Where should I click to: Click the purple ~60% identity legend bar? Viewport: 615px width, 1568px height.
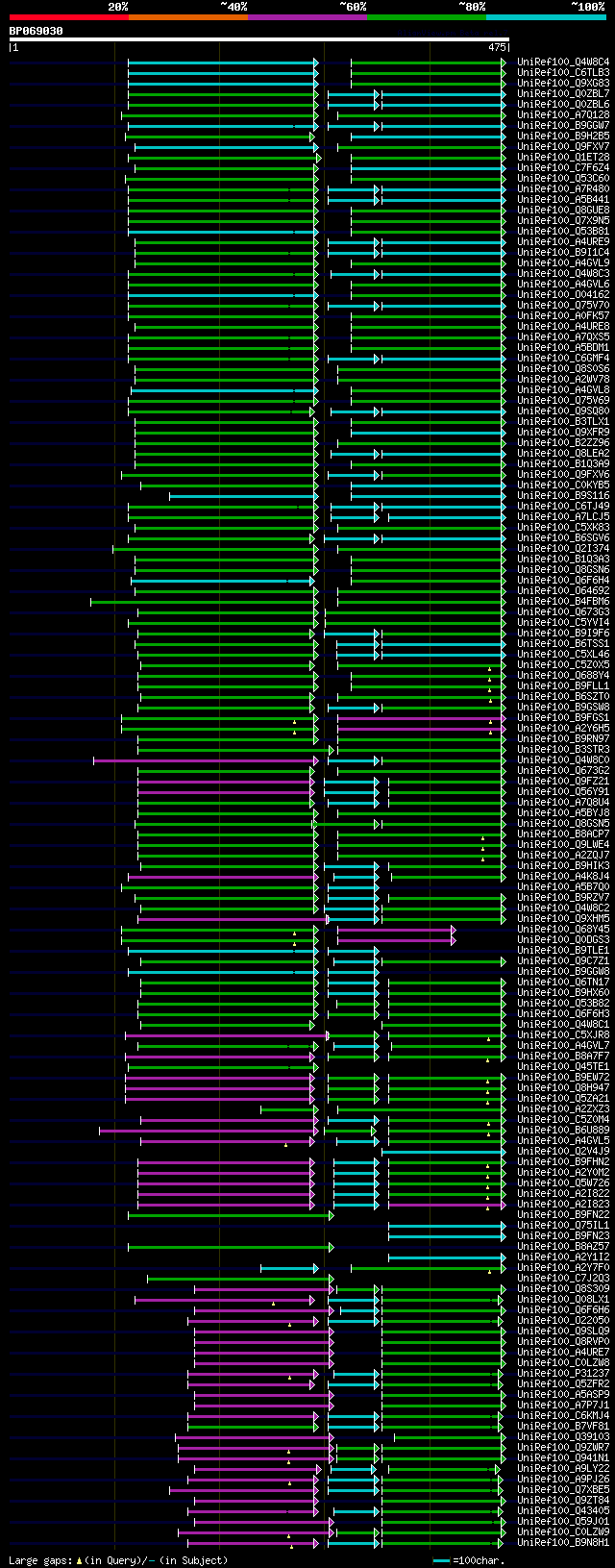click(x=307, y=17)
